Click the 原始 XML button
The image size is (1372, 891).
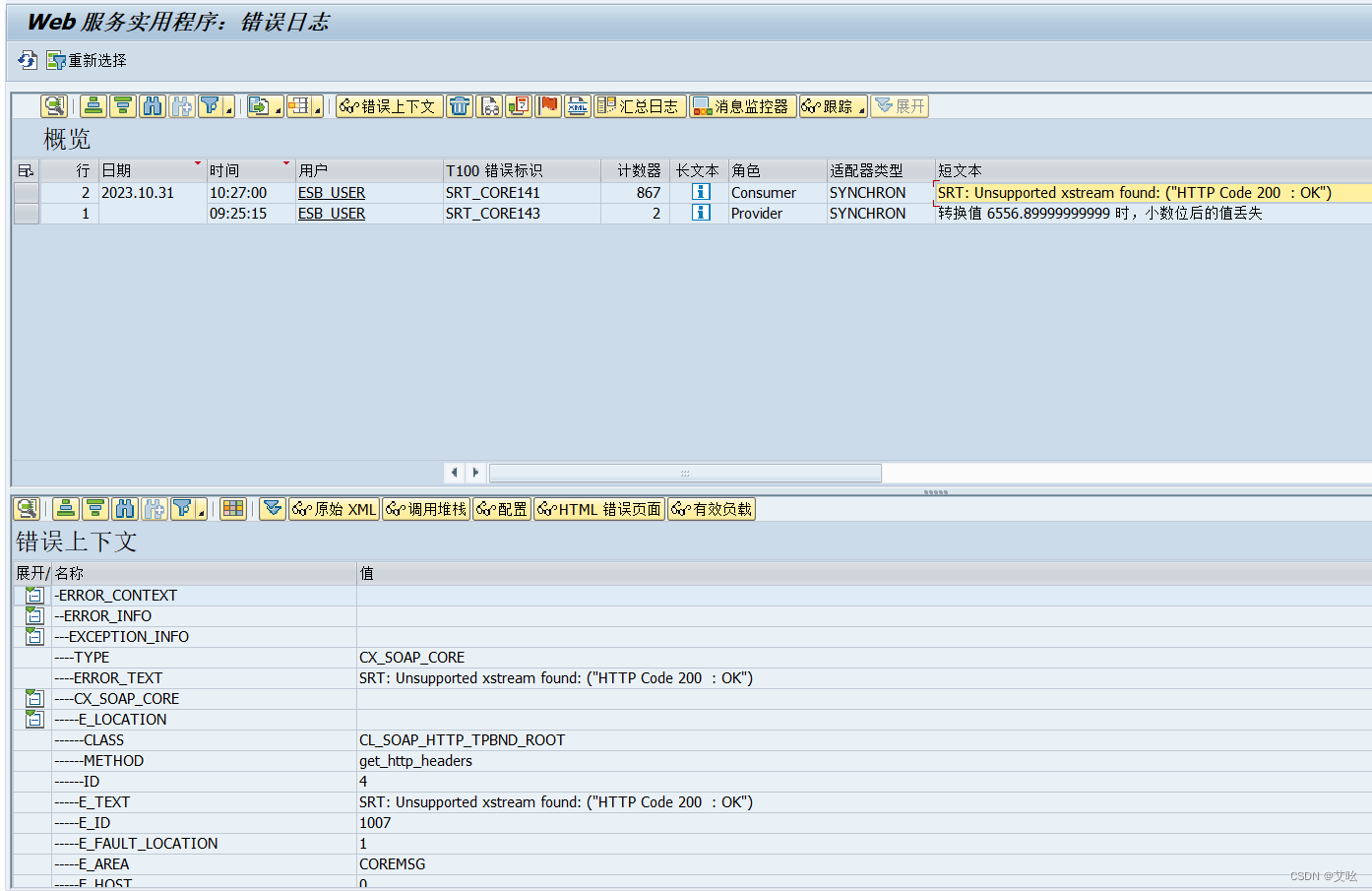point(334,509)
